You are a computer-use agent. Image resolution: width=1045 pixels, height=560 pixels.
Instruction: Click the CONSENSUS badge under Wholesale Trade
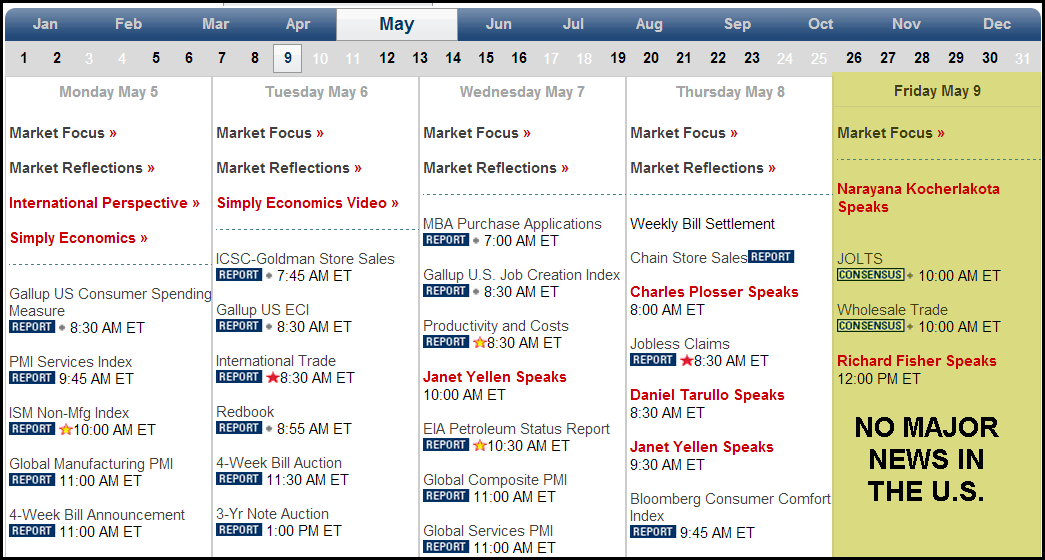click(871, 326)
